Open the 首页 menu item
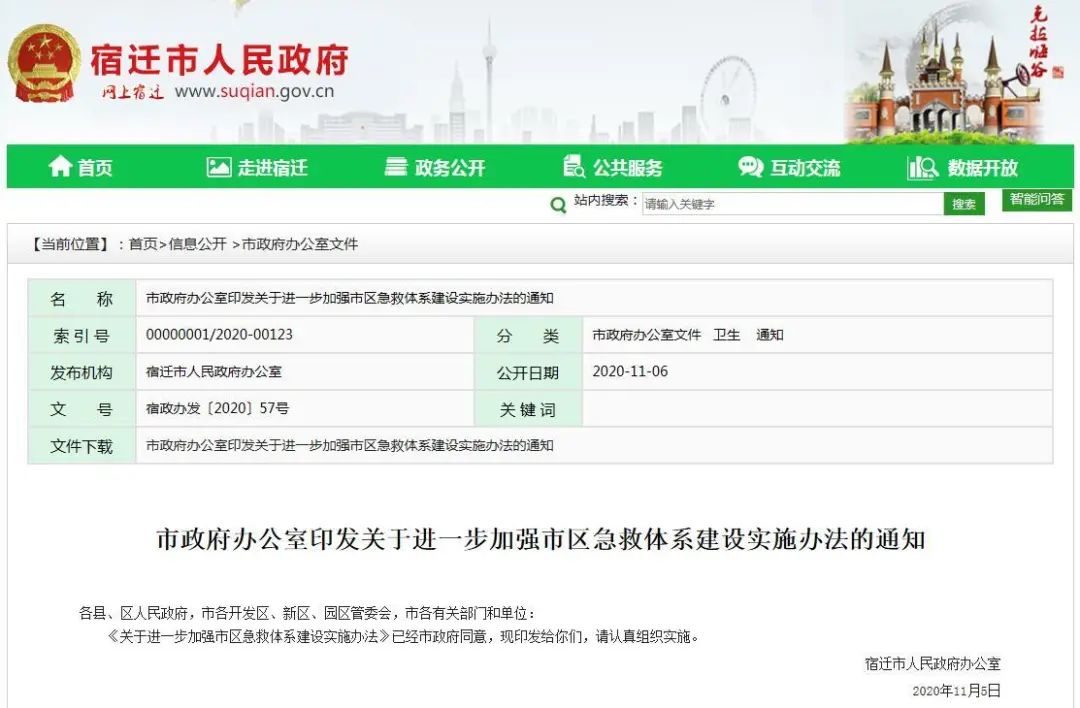Screen dimensions: 1080x708 point(94,167)
